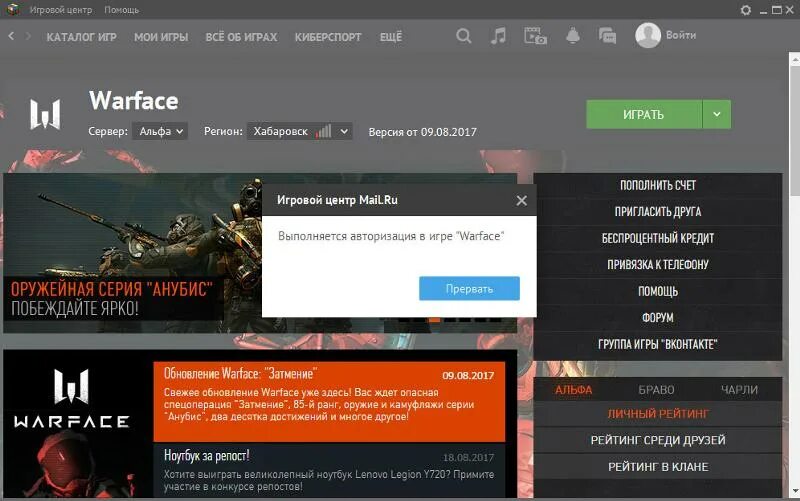This screenshot has width=800, height=501.
Task: Click the scrollbar down arrow
Action: click(794, 491)
